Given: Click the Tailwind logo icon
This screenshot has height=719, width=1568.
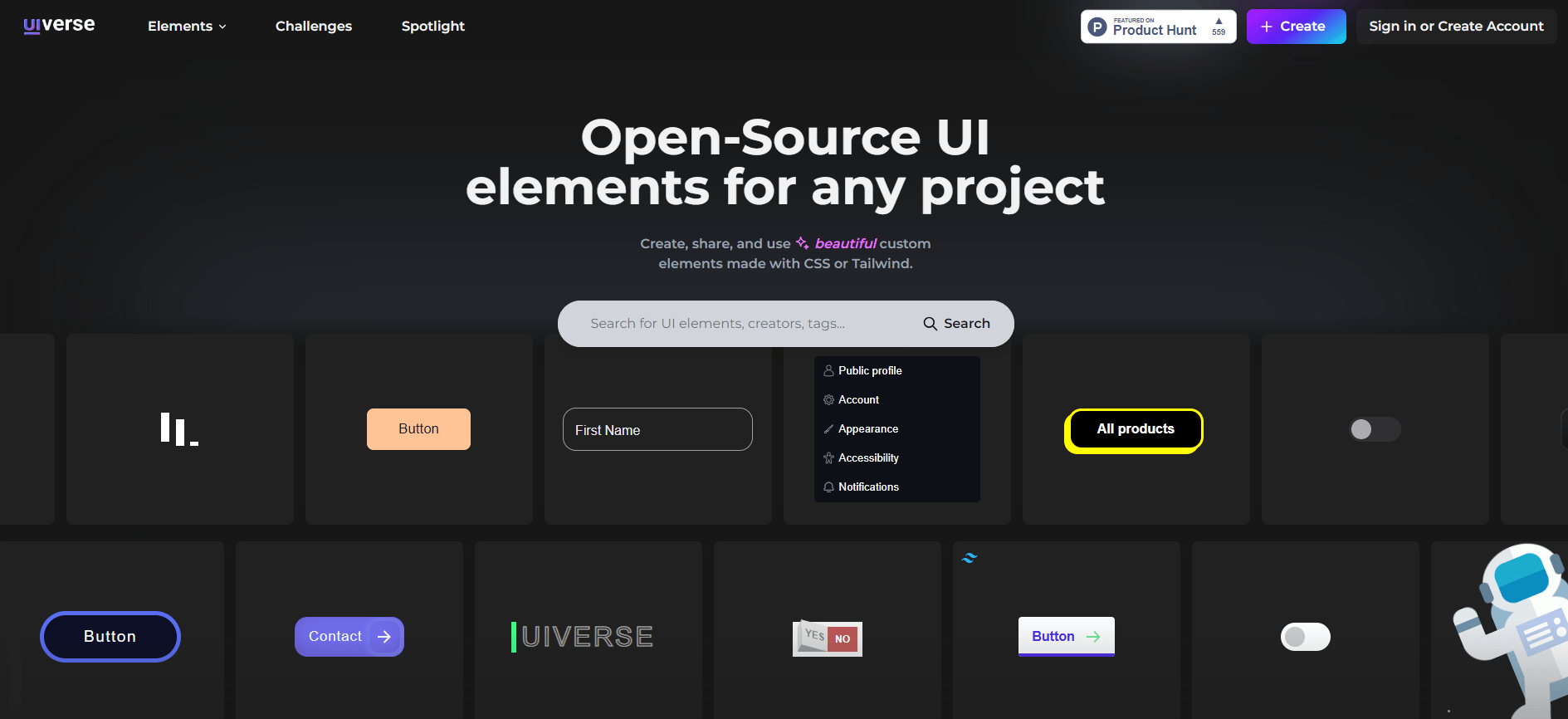Looking at the screenshot, I should tap(970, 558).
